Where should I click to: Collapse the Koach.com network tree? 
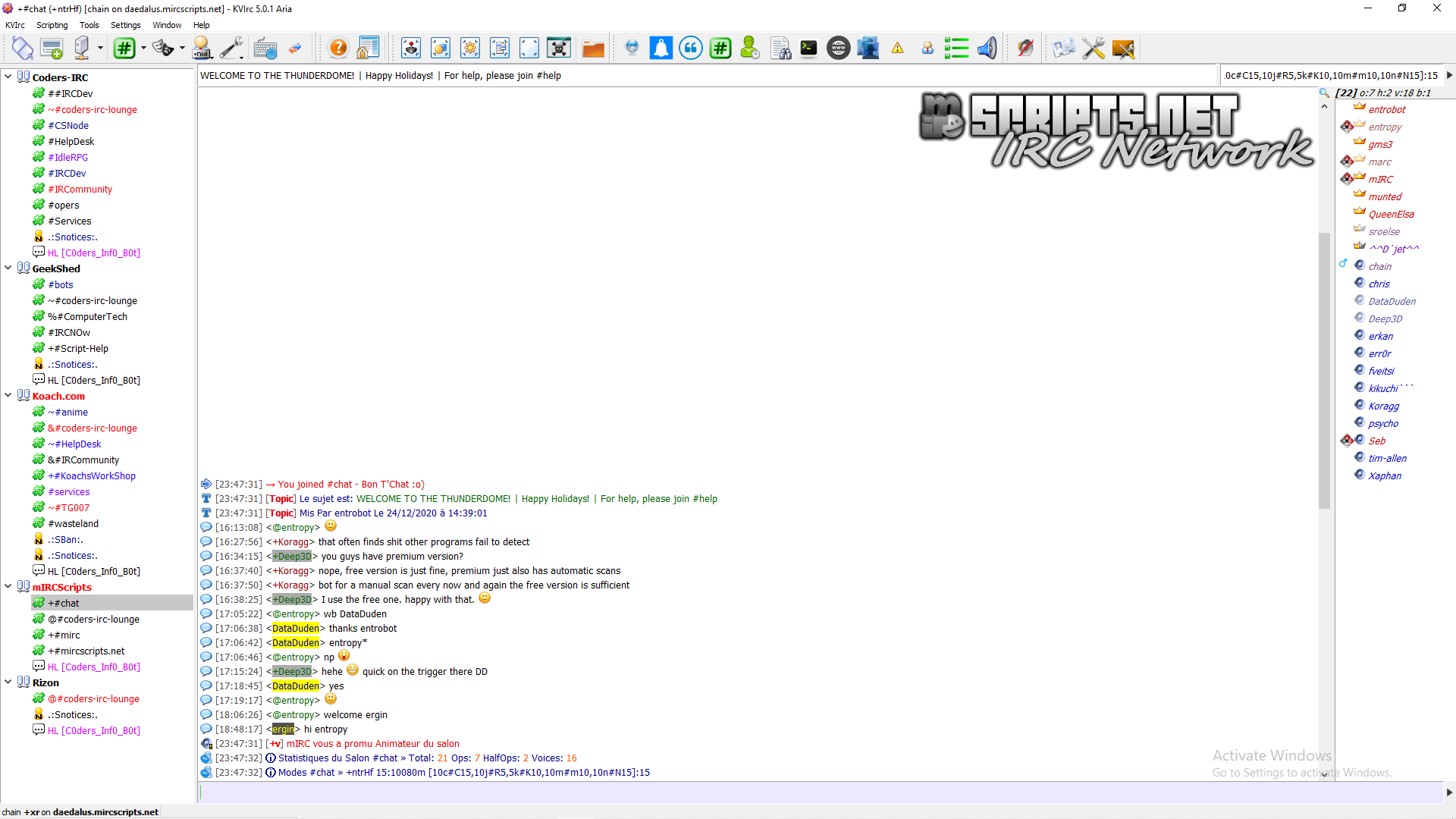[x=8, y=395]
